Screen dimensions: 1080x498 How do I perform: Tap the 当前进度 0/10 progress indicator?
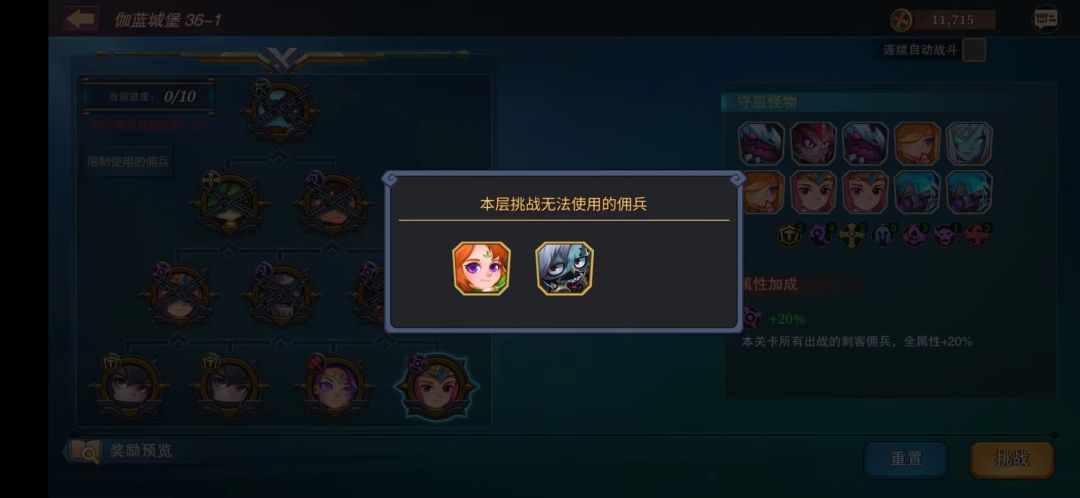pos(148,96)
